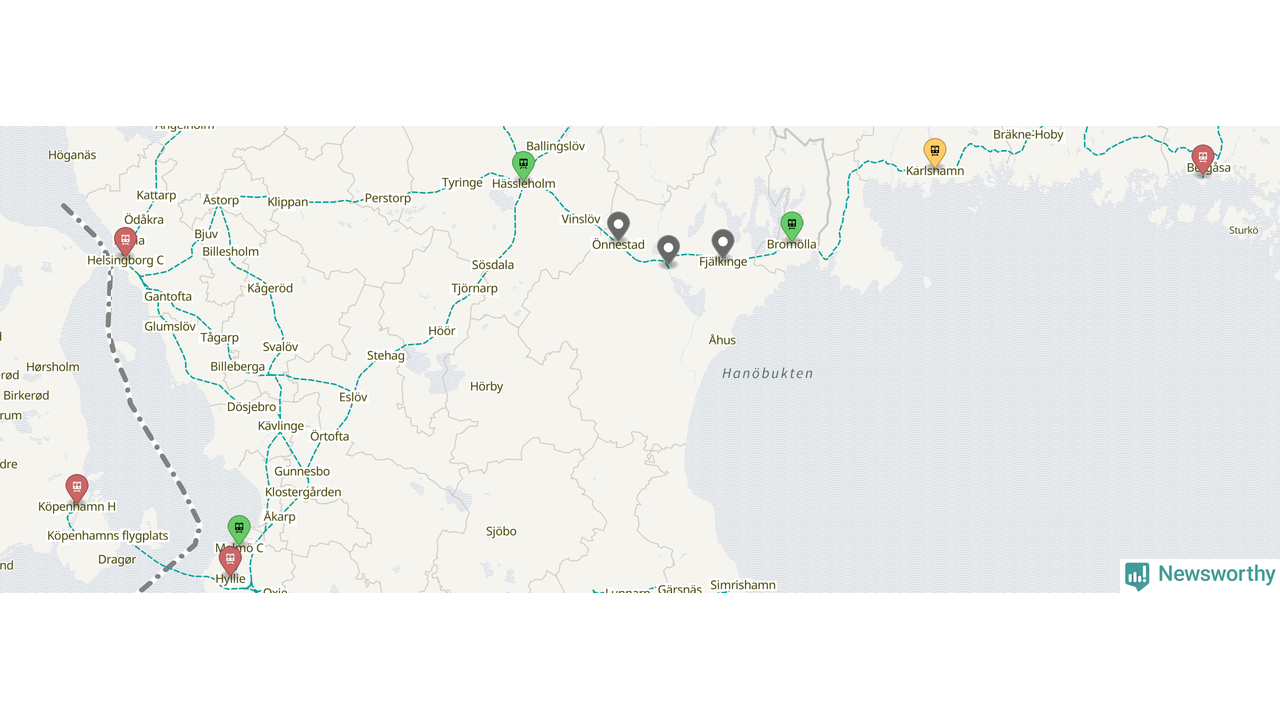The width and height of the screenshot is (1280, 720).
Task: Select the Hörby place label
Action: [486, 386]
